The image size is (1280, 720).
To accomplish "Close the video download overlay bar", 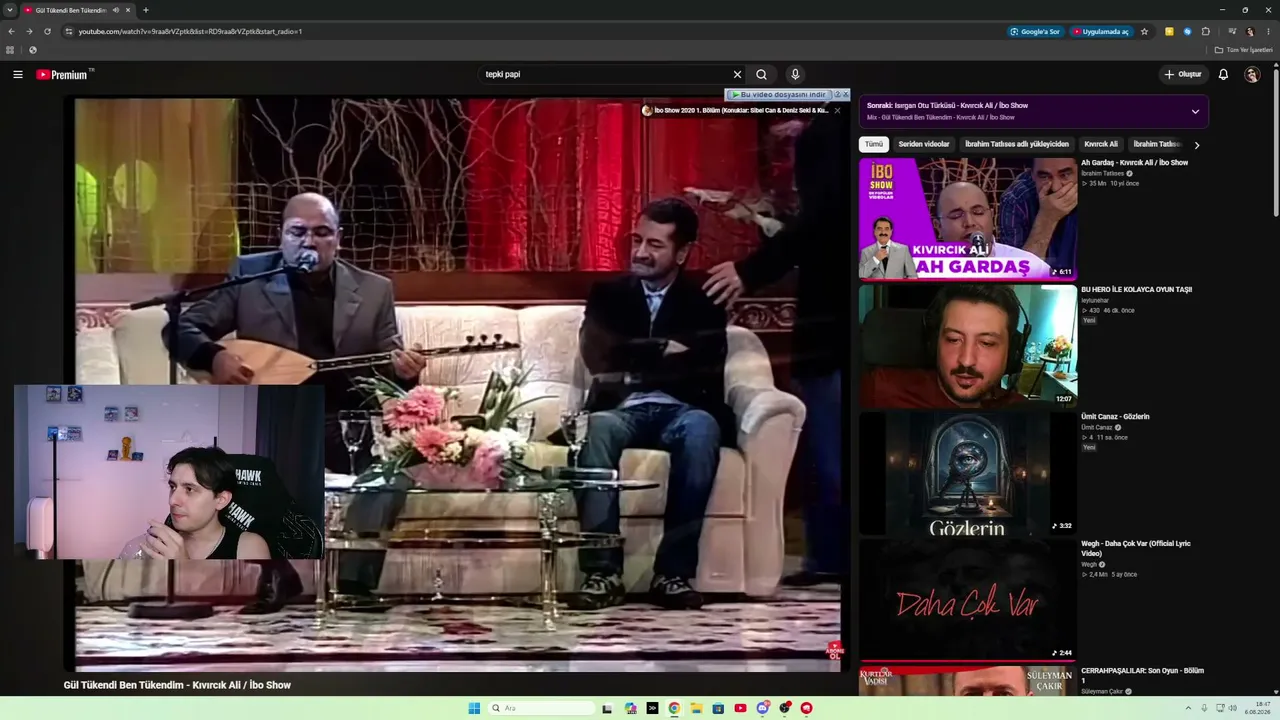I will point(845,95).
